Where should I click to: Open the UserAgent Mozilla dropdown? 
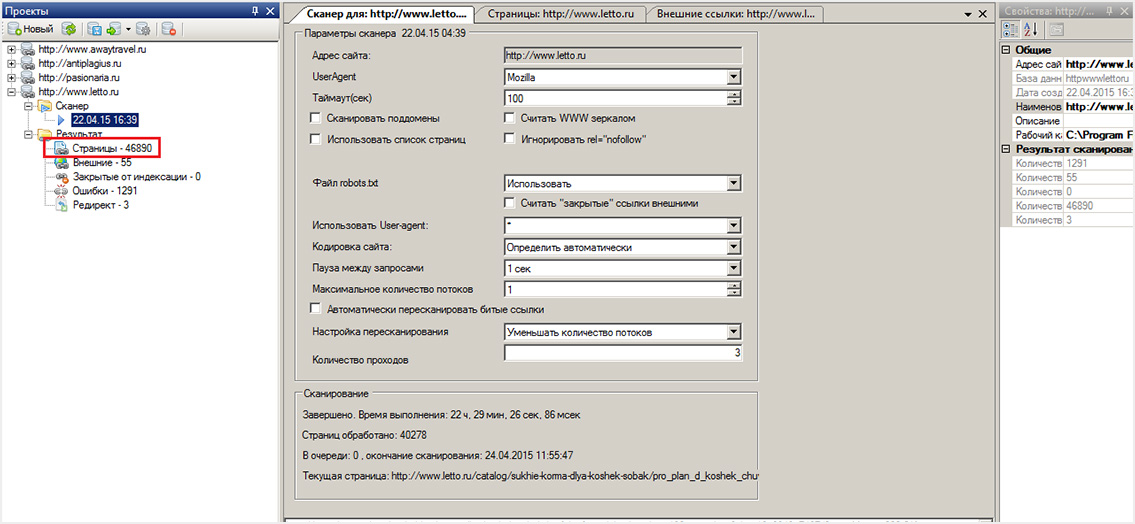733,77
